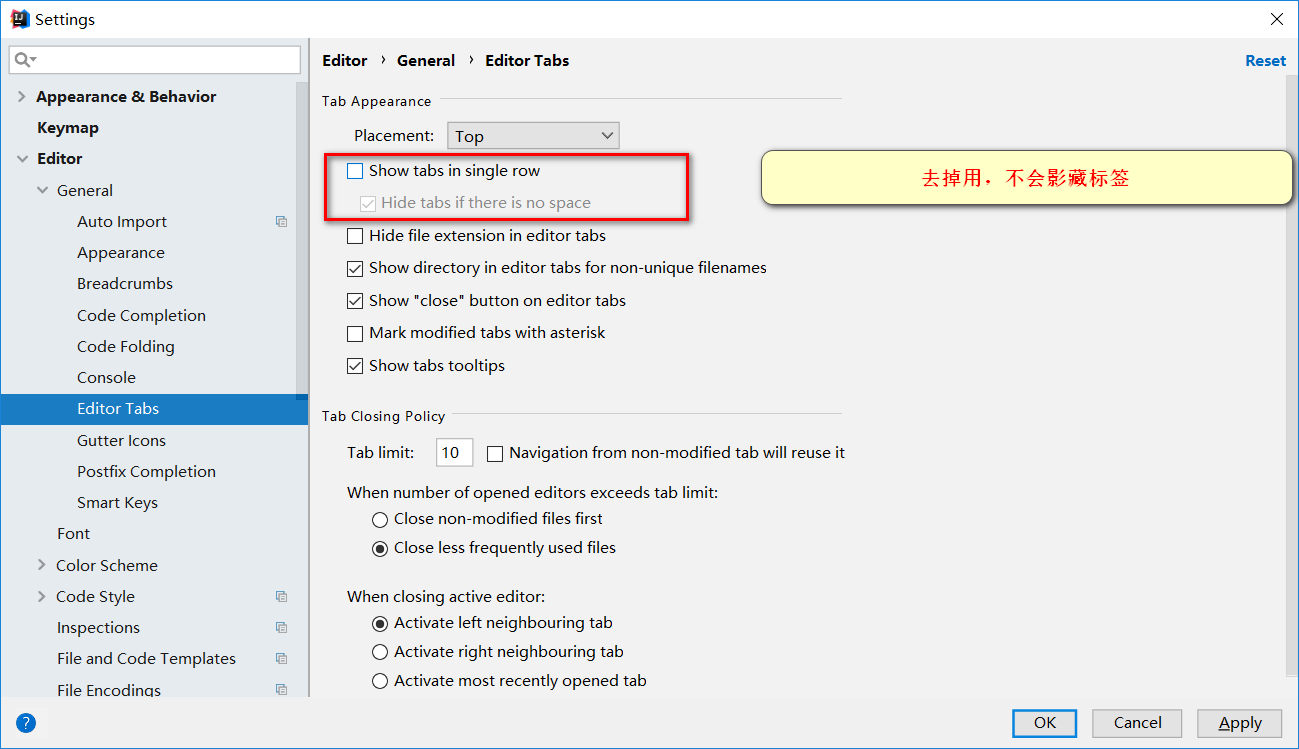The width and height of the screenshot is (1299, 749).
Task: Click the Tab limit input field
Action: [x=454, y=453]
